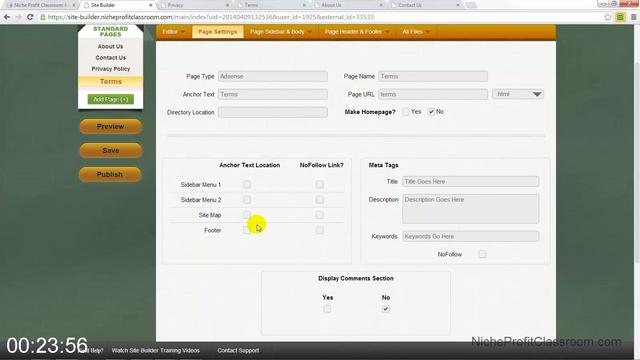
Task: Switch to the Contact Us browser tab
Action: [424, 5]
